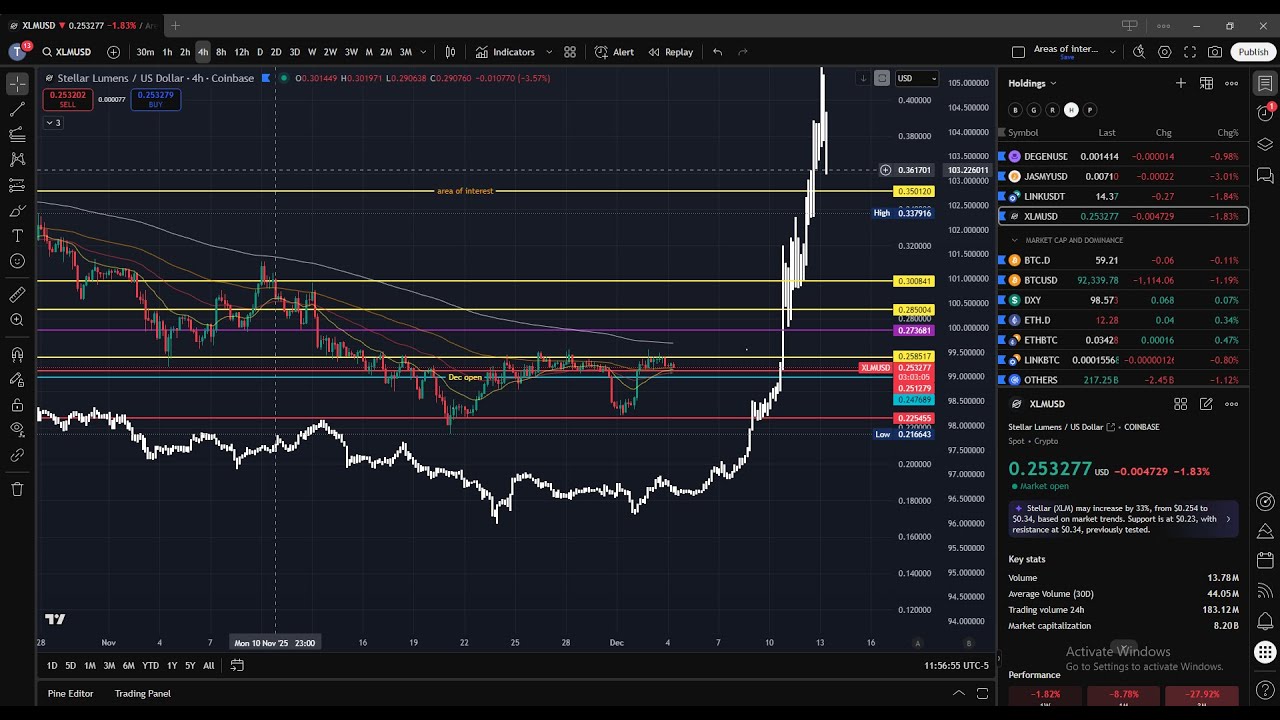This screenshot has width=1280, height=720.
Task: Open the Pine Editor tab
Action: pyautogui.click(x=70, y=693)
